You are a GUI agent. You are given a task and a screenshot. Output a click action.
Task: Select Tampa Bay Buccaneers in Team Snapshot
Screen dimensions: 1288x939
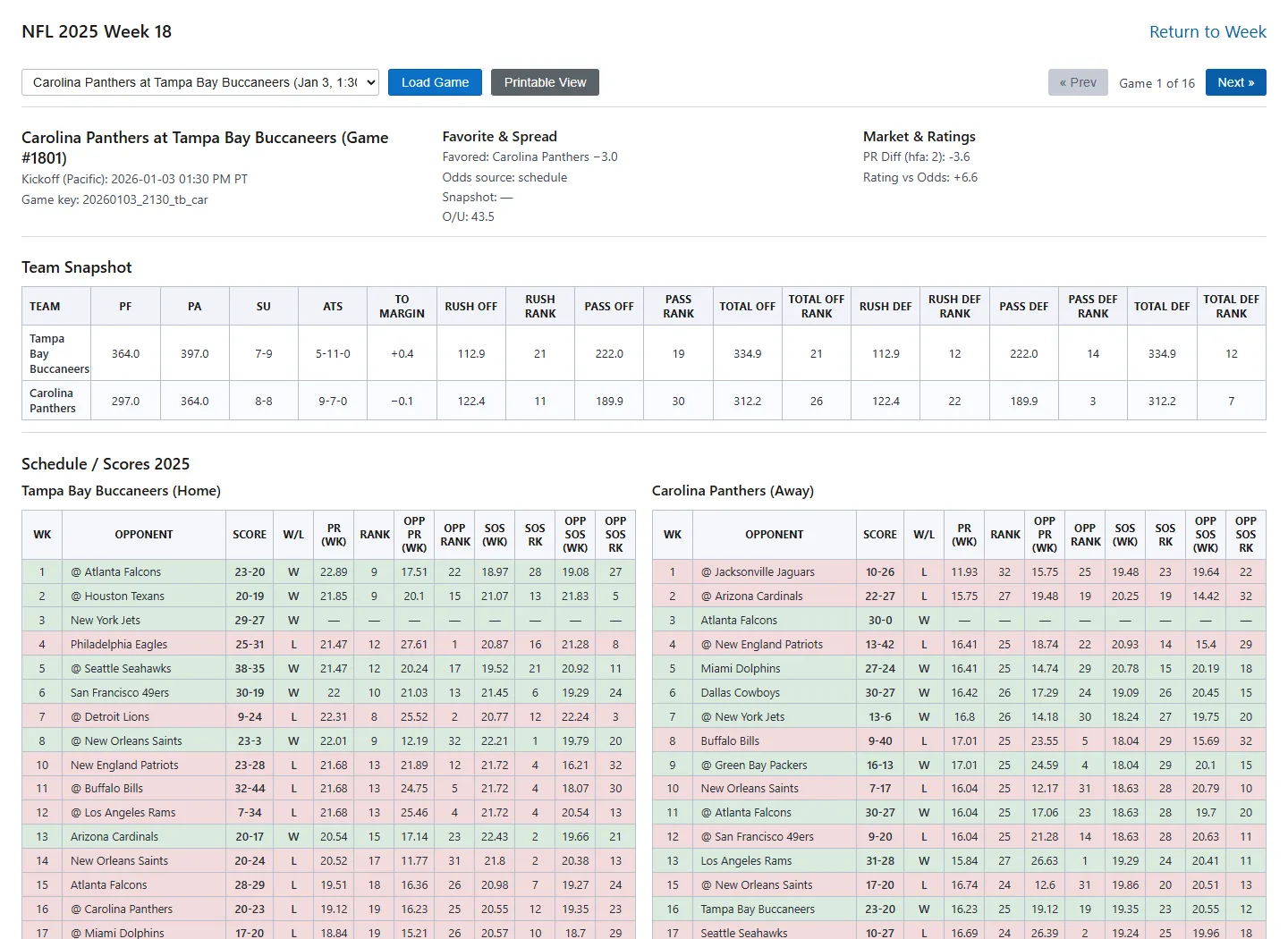(59, 353)
